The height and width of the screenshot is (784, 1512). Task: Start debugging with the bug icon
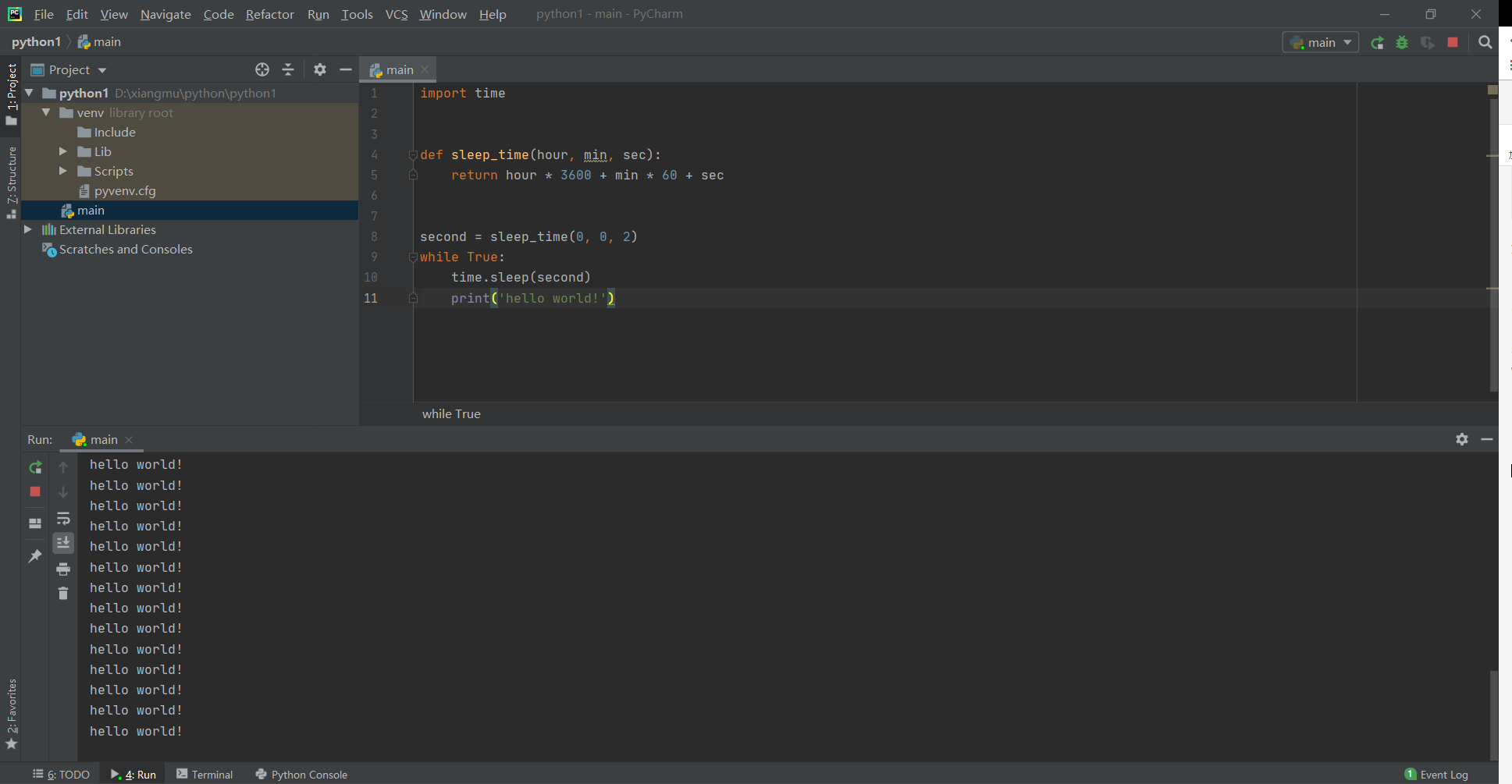coord(1402,43)
